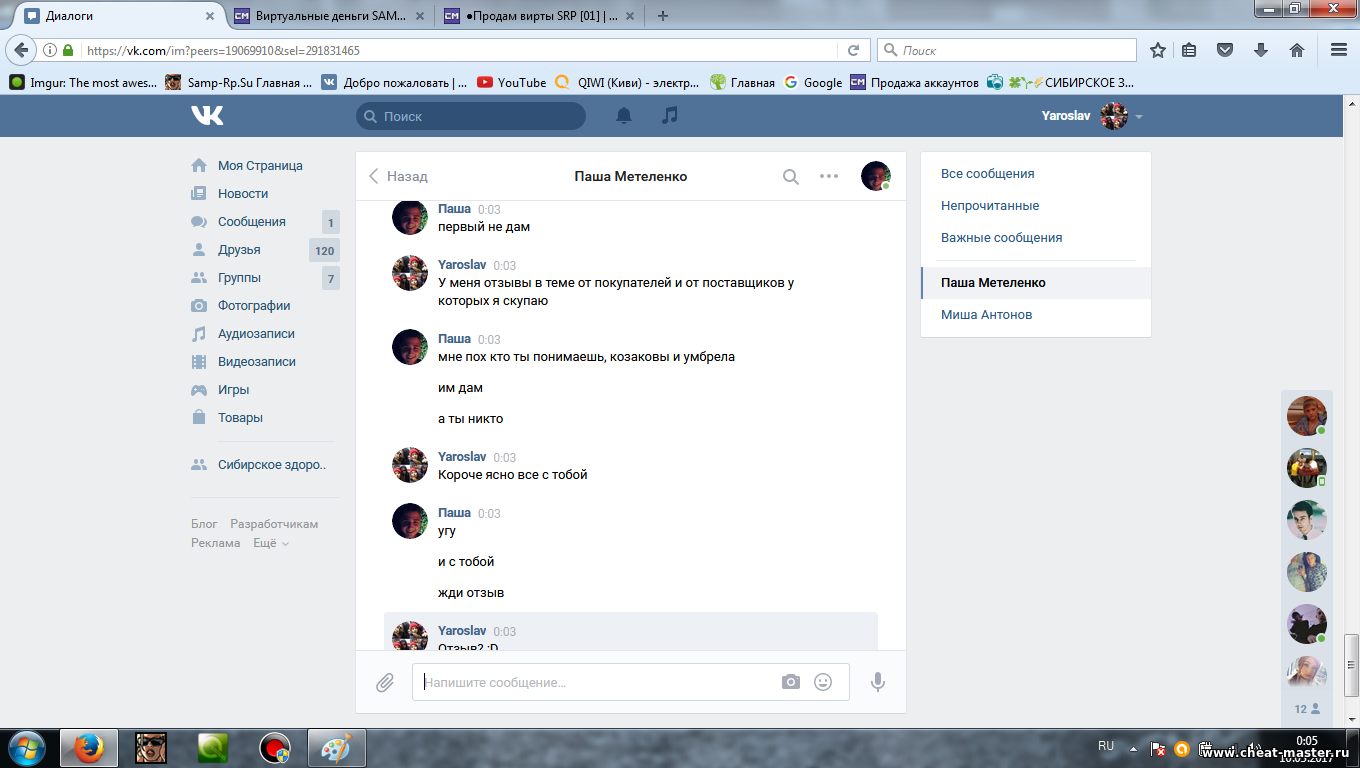Switch to Миша Антонов conversation
The height and width of the screenshot is (768, 1360).
point(986,315)
